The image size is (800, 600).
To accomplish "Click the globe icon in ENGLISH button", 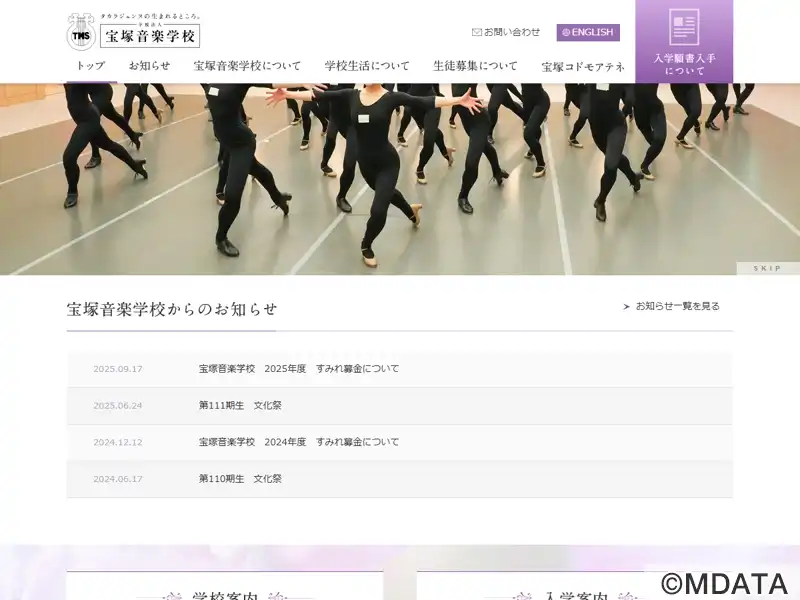I will 566,32.
